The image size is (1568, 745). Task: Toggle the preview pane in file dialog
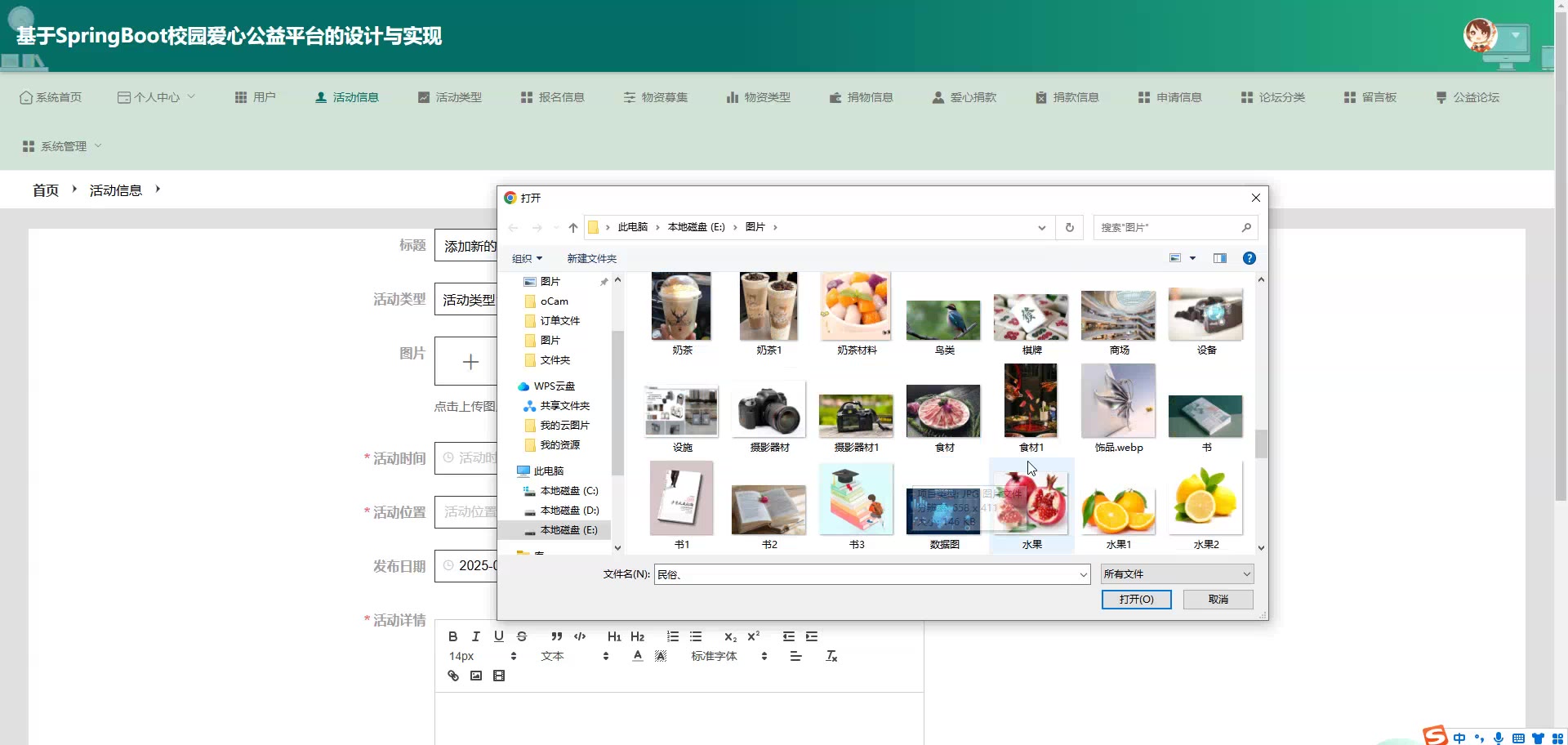pos(1219,258)
